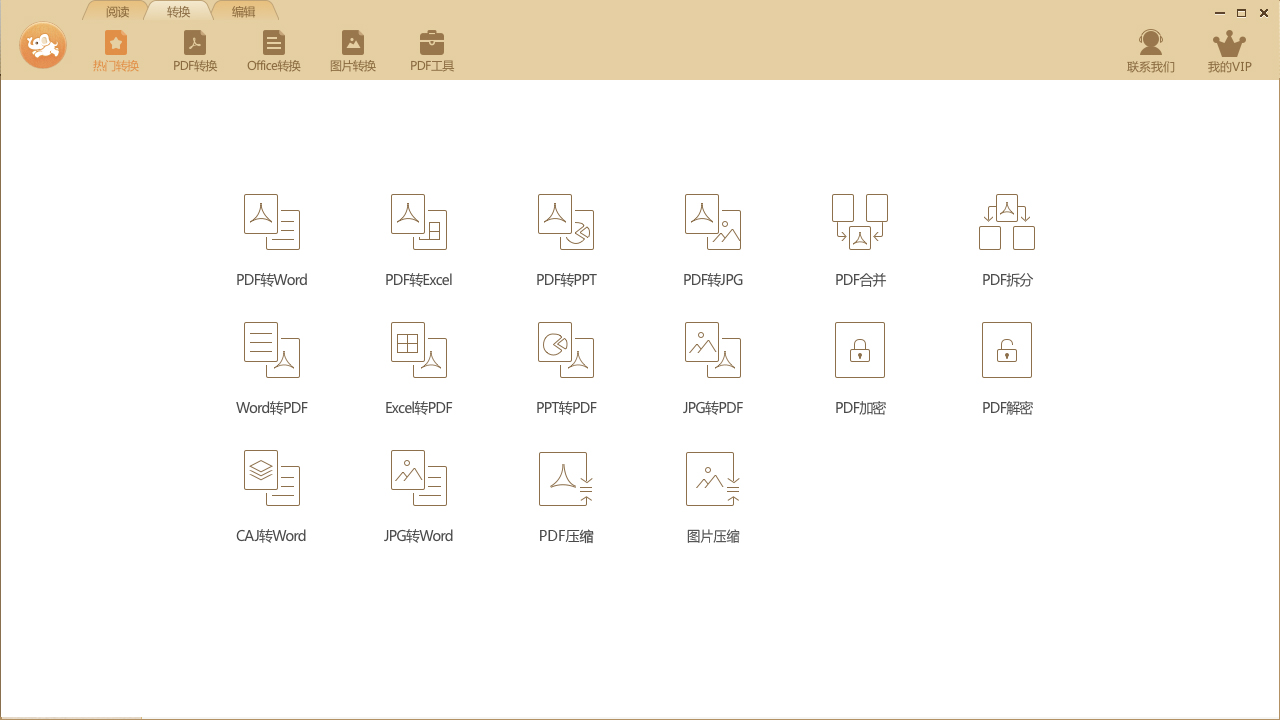This screenshot has width=1280, height=720.
Task: Open the PDF拆分 split tool
Action: 1007,223
